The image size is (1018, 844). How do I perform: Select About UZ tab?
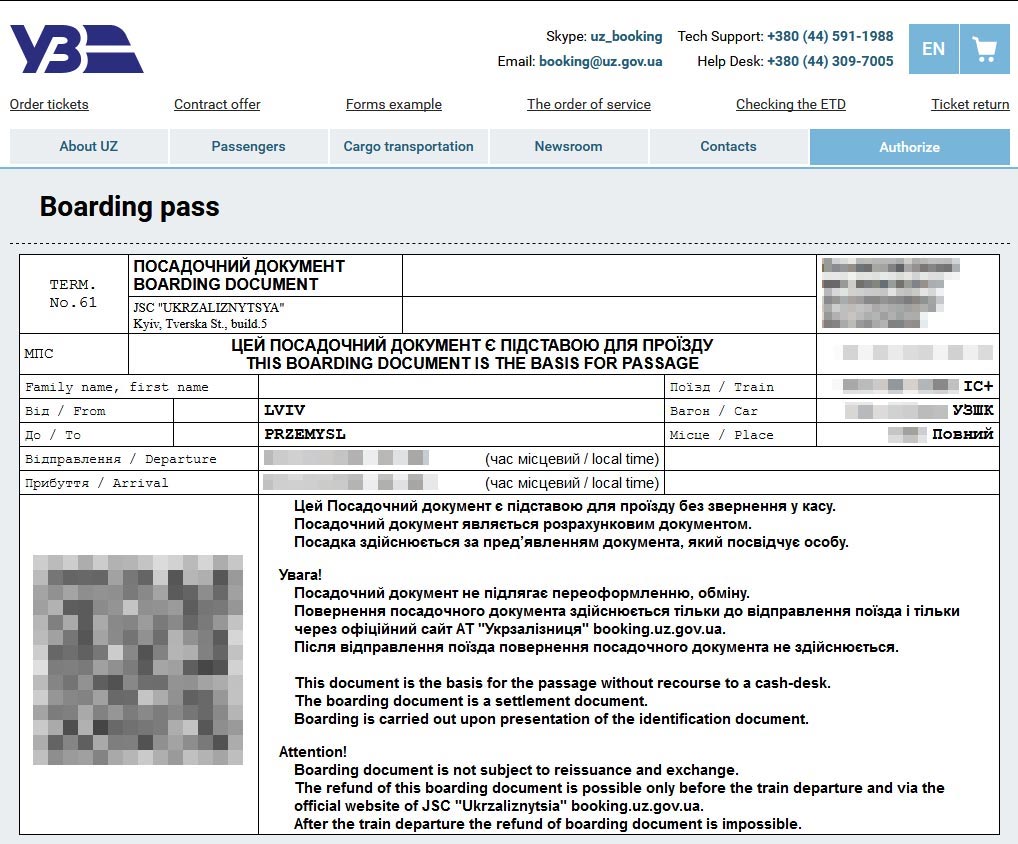tap(89, 147)
